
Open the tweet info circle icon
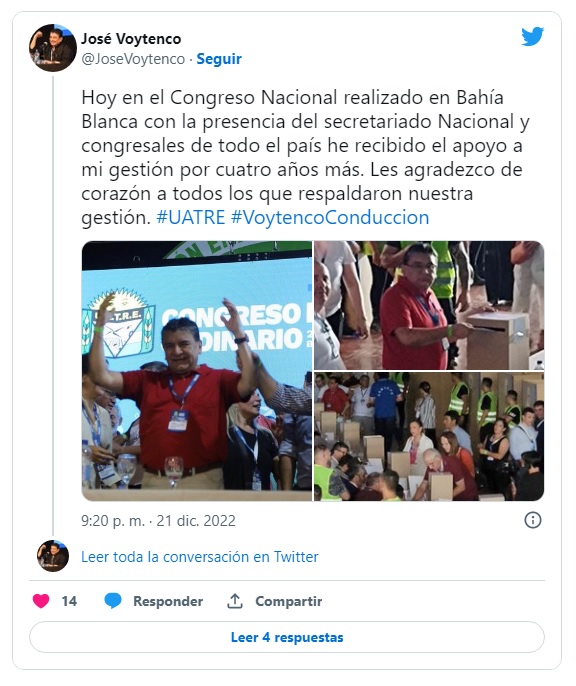533,520
